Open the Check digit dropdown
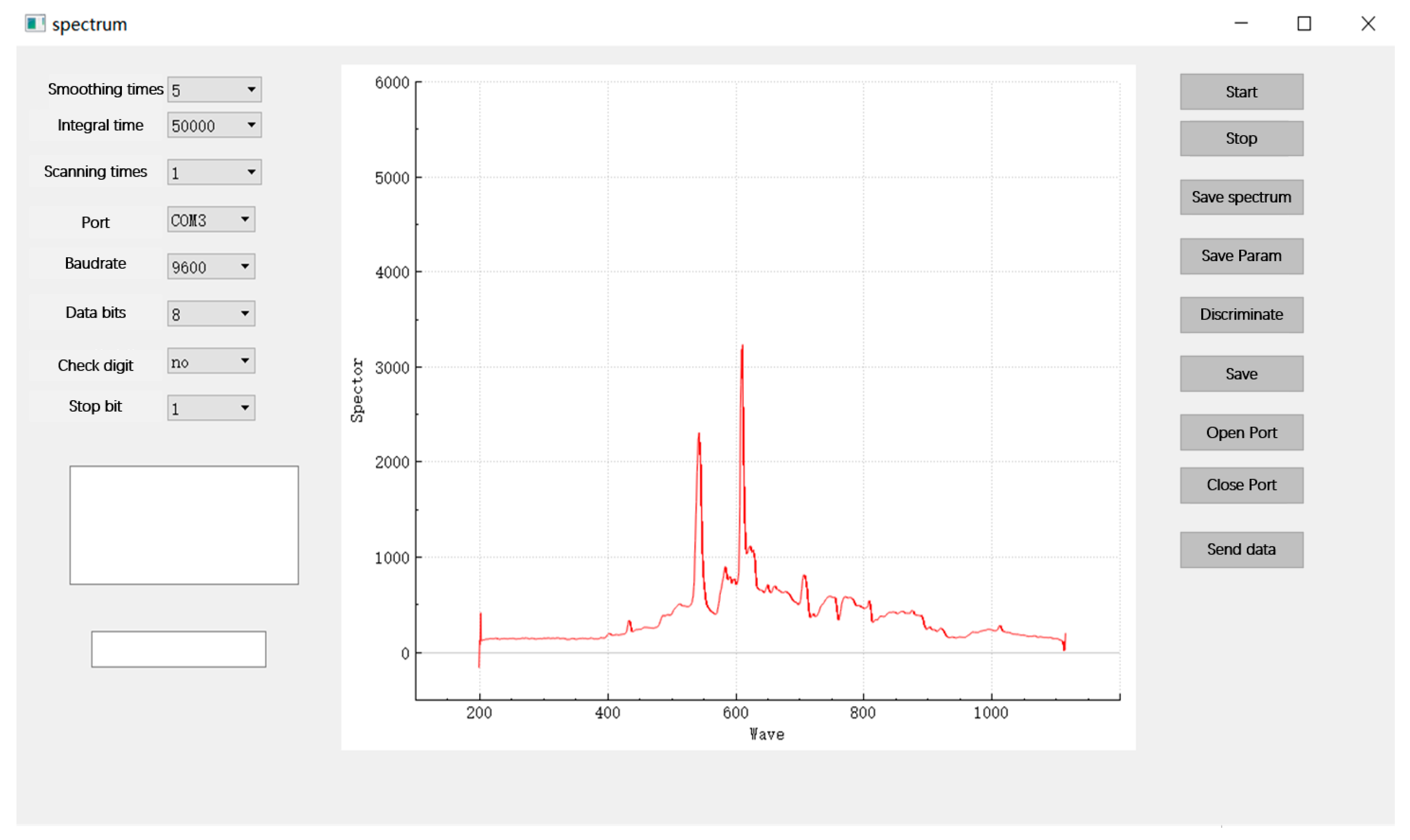The image size is (1410, 840). [x=210, y=361]
